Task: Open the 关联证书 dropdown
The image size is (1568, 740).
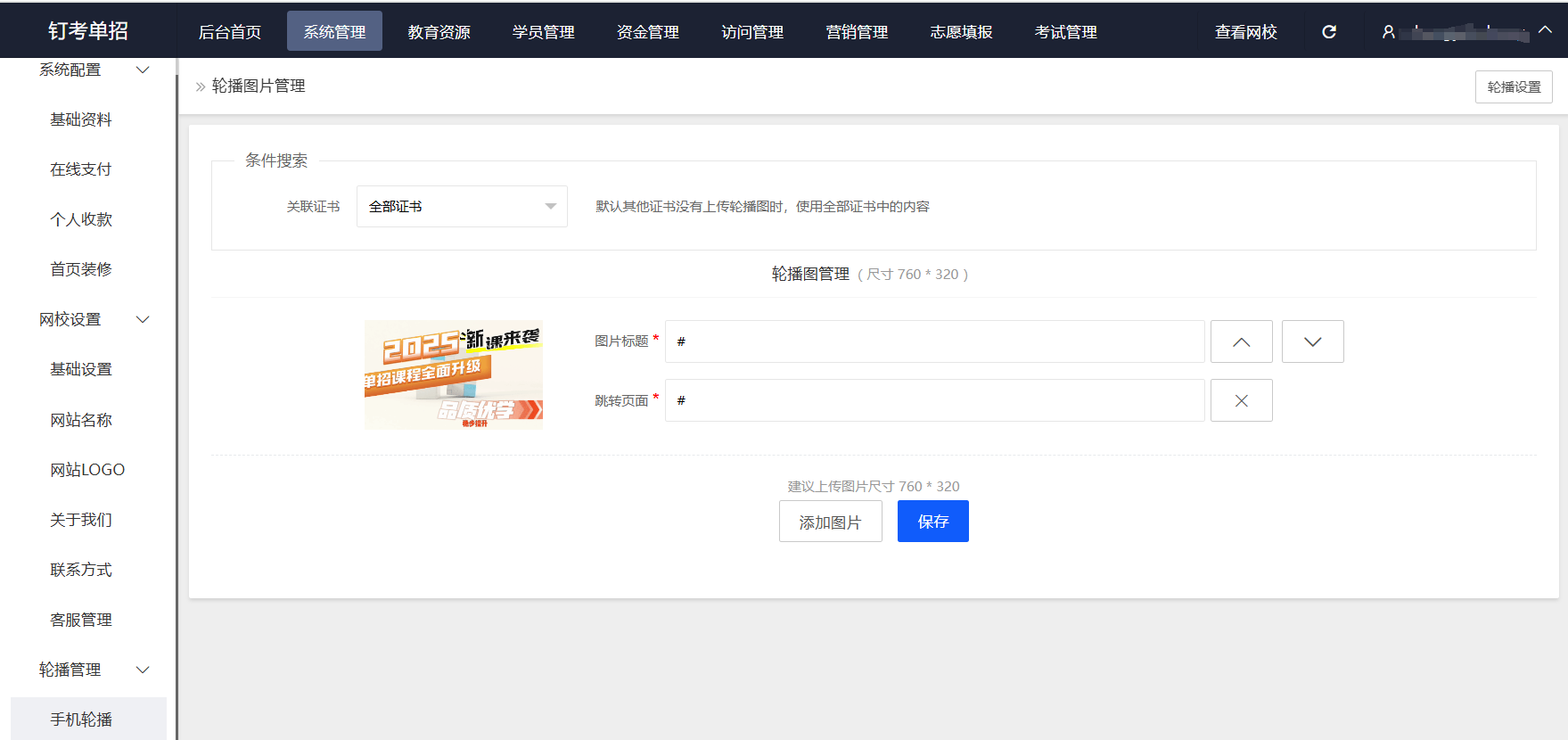Action: coord(462,207)
